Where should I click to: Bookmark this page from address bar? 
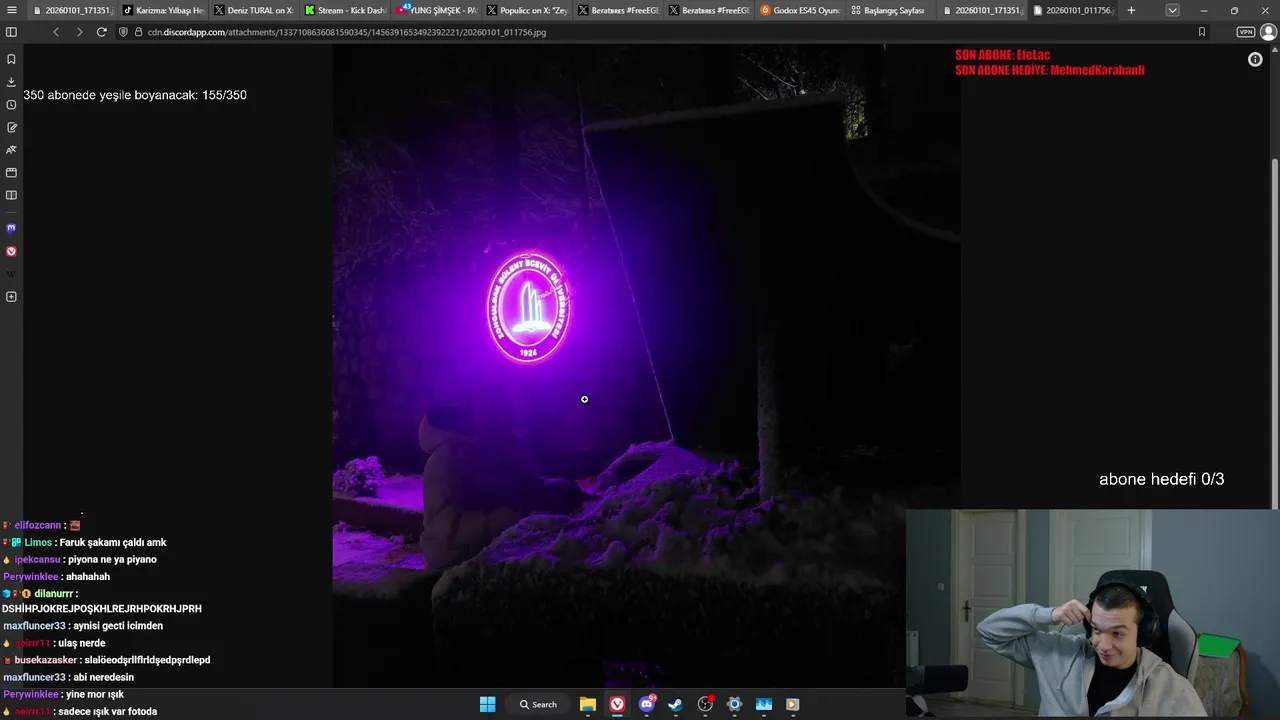click(1201, 32)
